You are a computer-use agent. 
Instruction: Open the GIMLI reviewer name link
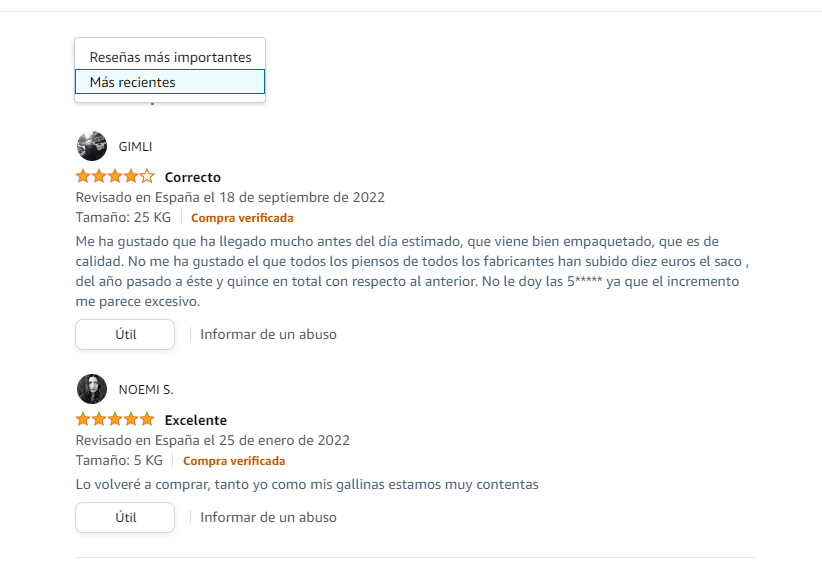[x=135, y=147]
